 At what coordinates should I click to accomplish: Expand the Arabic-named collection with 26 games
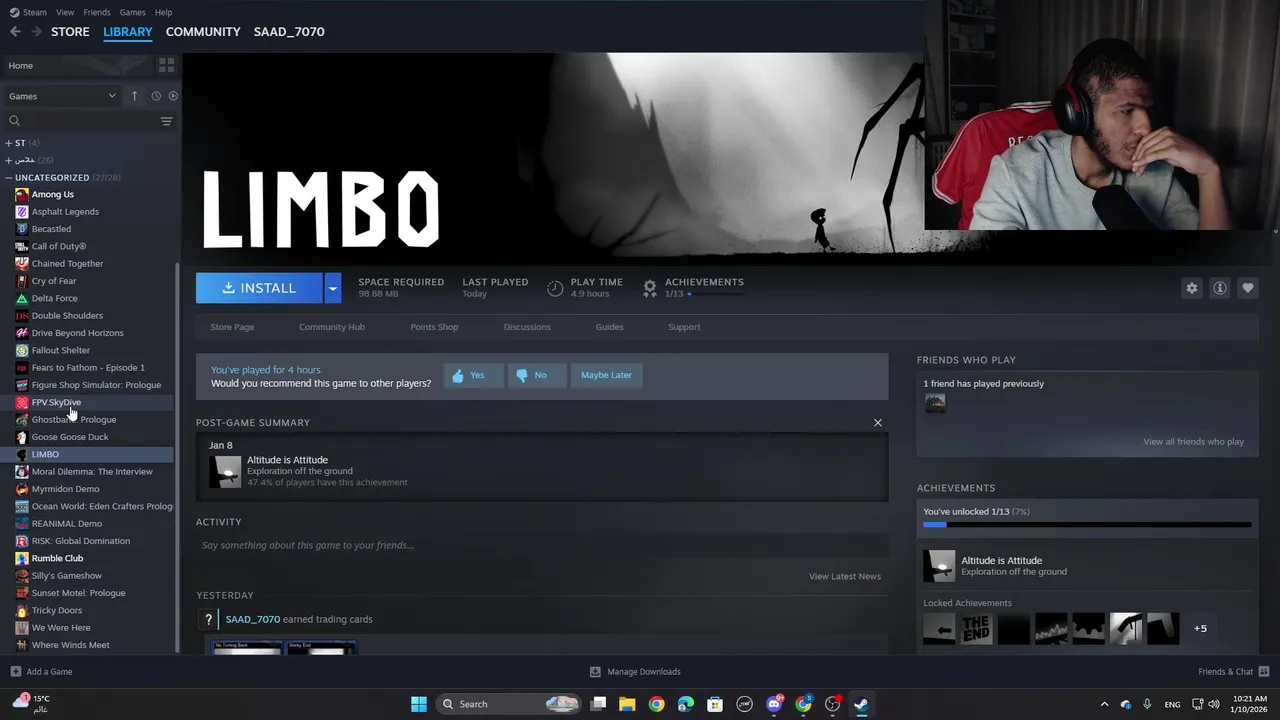[8, 160]
